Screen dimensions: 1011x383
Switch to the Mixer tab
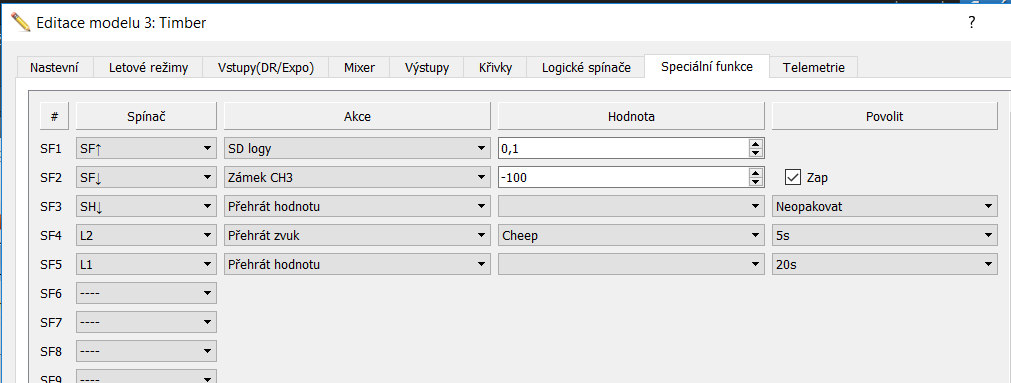359,68
